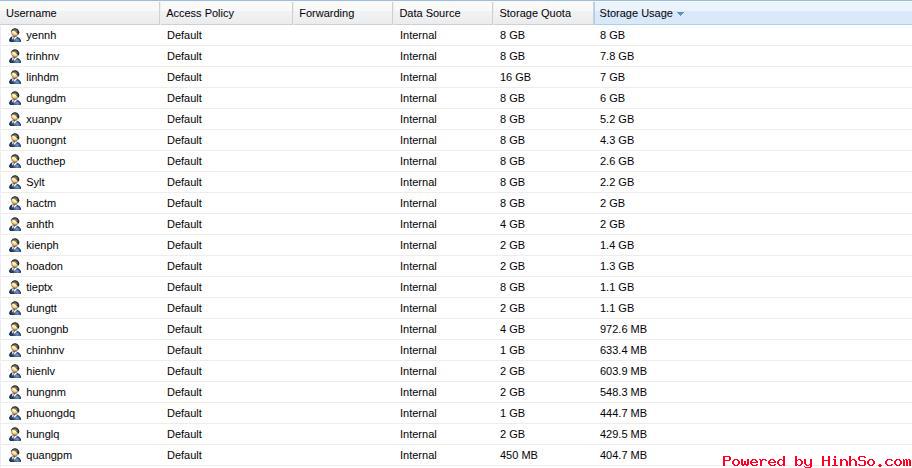Sort by the Username column header
The width and height of the screenshot is (912, 468).
(32, 13)
